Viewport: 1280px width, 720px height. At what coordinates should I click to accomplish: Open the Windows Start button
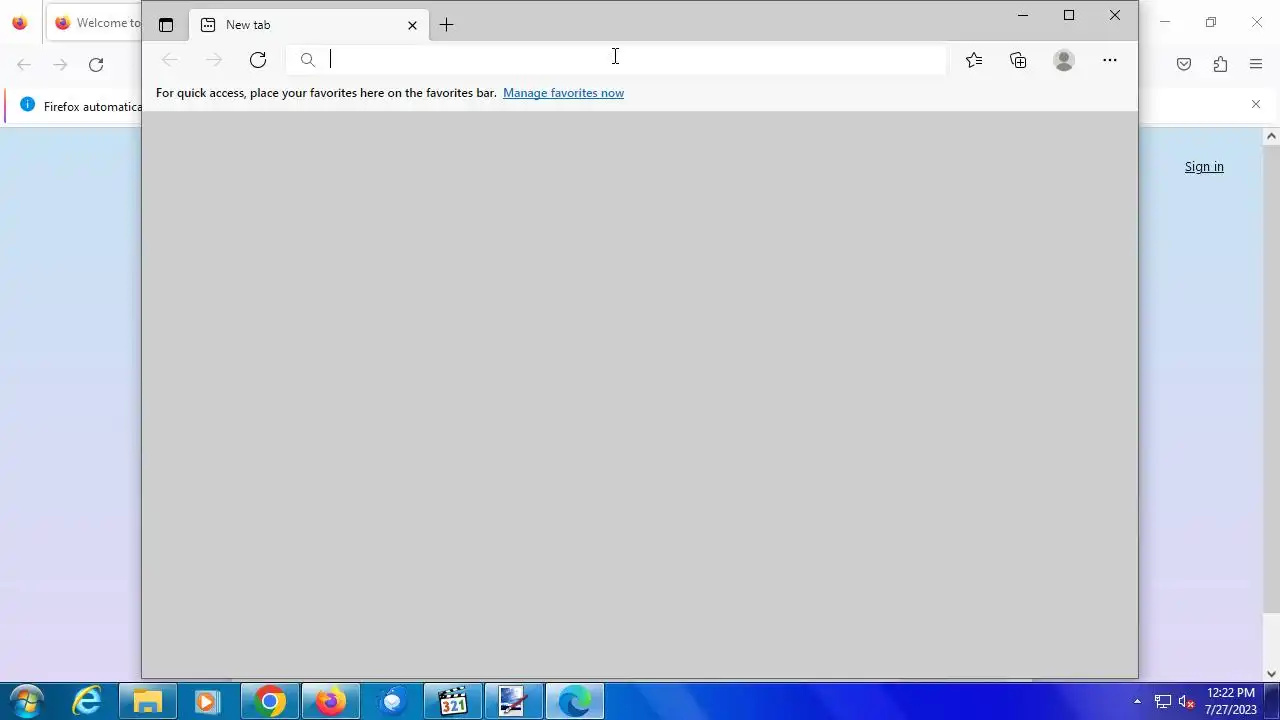pos(26,701)
